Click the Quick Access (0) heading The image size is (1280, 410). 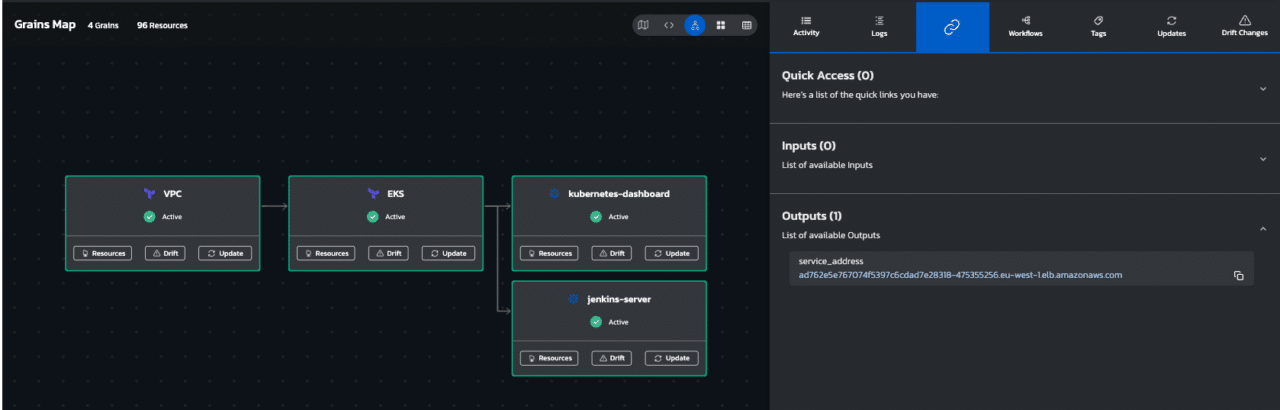click(x=828, y=76)
